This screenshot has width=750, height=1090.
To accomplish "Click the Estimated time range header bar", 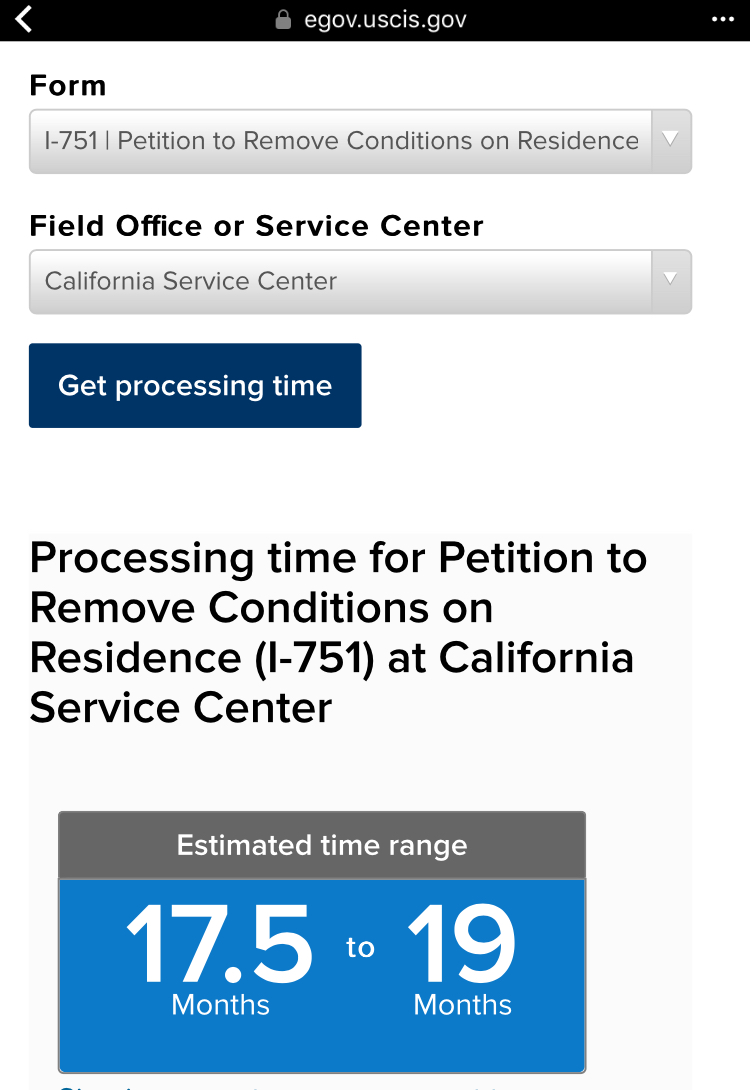I will 322,845.
